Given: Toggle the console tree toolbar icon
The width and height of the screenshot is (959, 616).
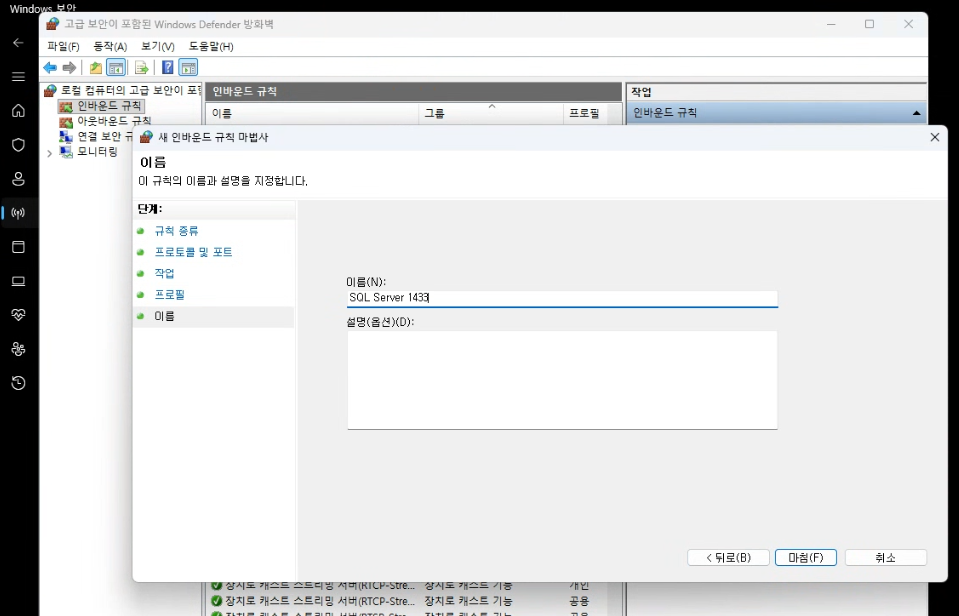Looking at the screenshot, I should (116, 67).
